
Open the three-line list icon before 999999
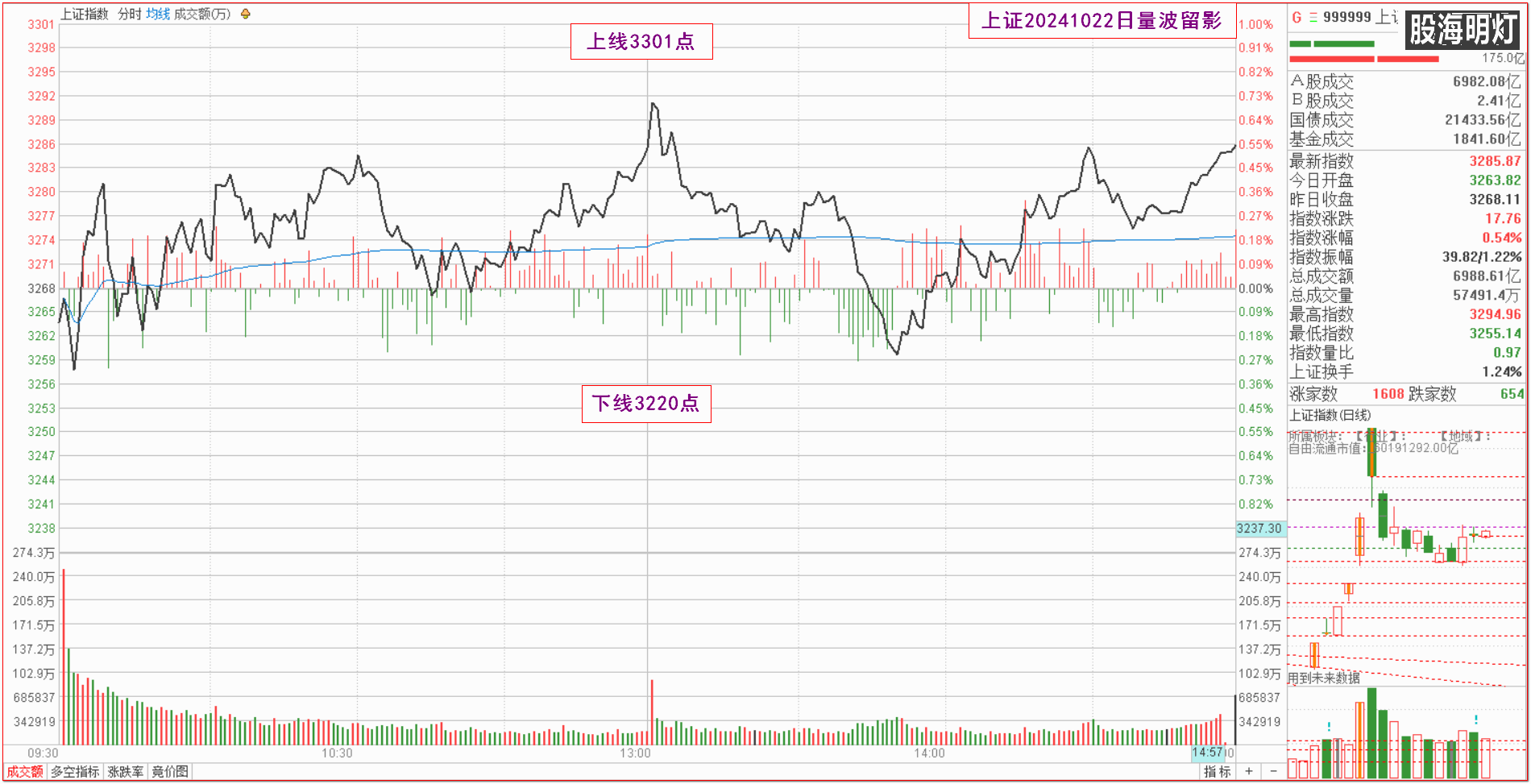[x=1313, y=17]
